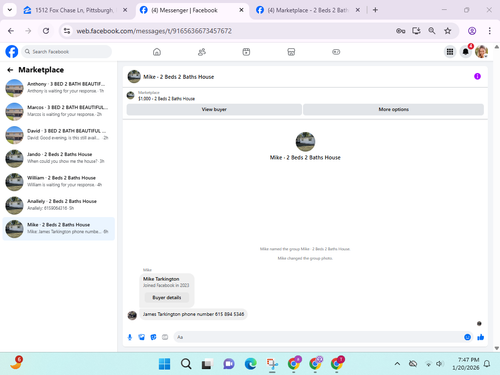
Task: Open the volume speaker tray icon
Action: (x=439, y=364)
